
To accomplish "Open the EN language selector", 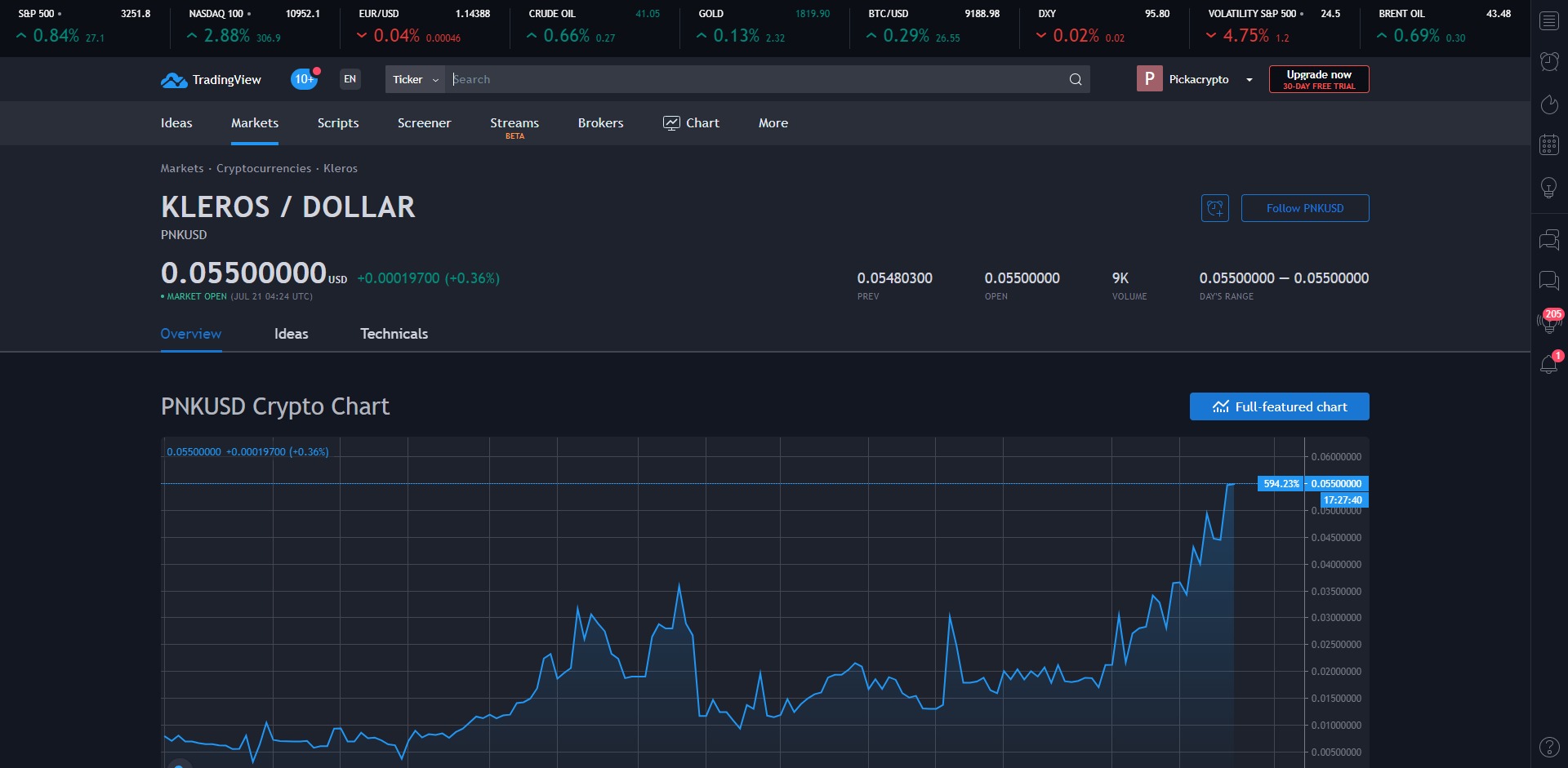I will [350, 79].
